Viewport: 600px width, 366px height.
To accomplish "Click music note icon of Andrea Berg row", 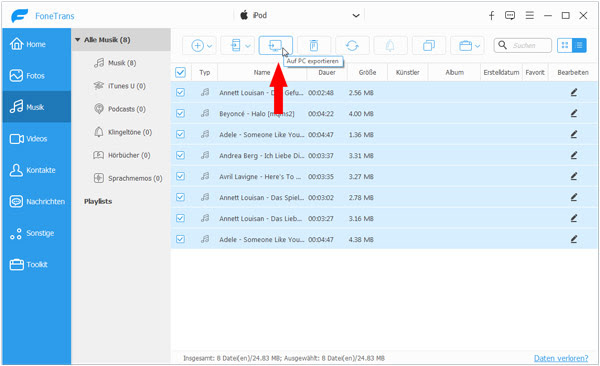I will [205, 155].
